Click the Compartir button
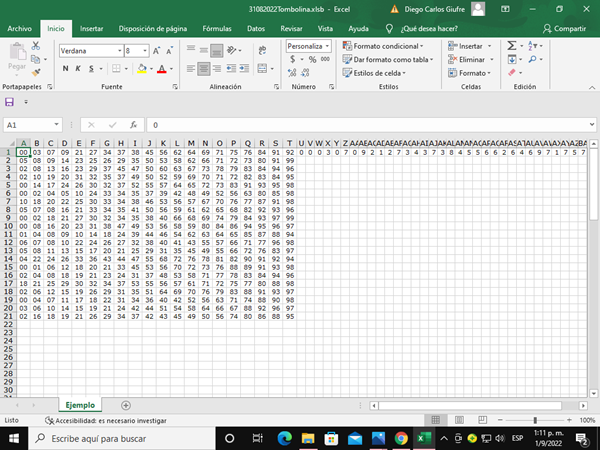The image size is (600, 450). coord(563,29)
